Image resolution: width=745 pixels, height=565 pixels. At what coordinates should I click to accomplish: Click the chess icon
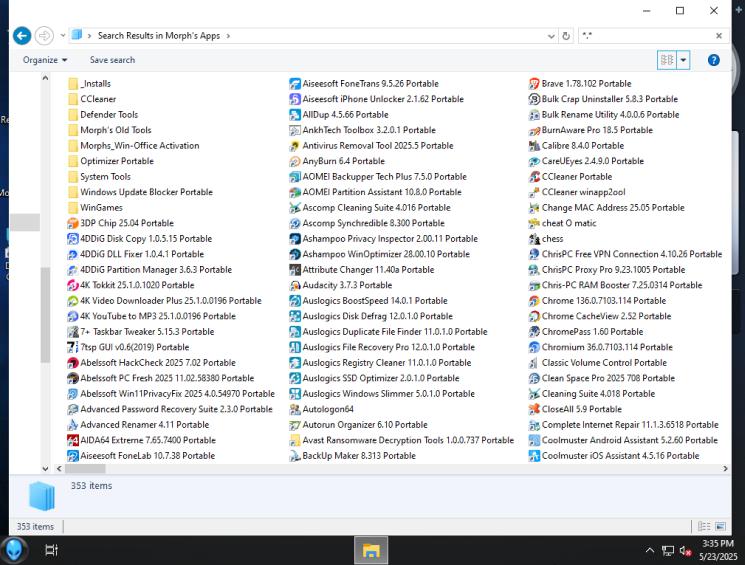click(534, 239)
